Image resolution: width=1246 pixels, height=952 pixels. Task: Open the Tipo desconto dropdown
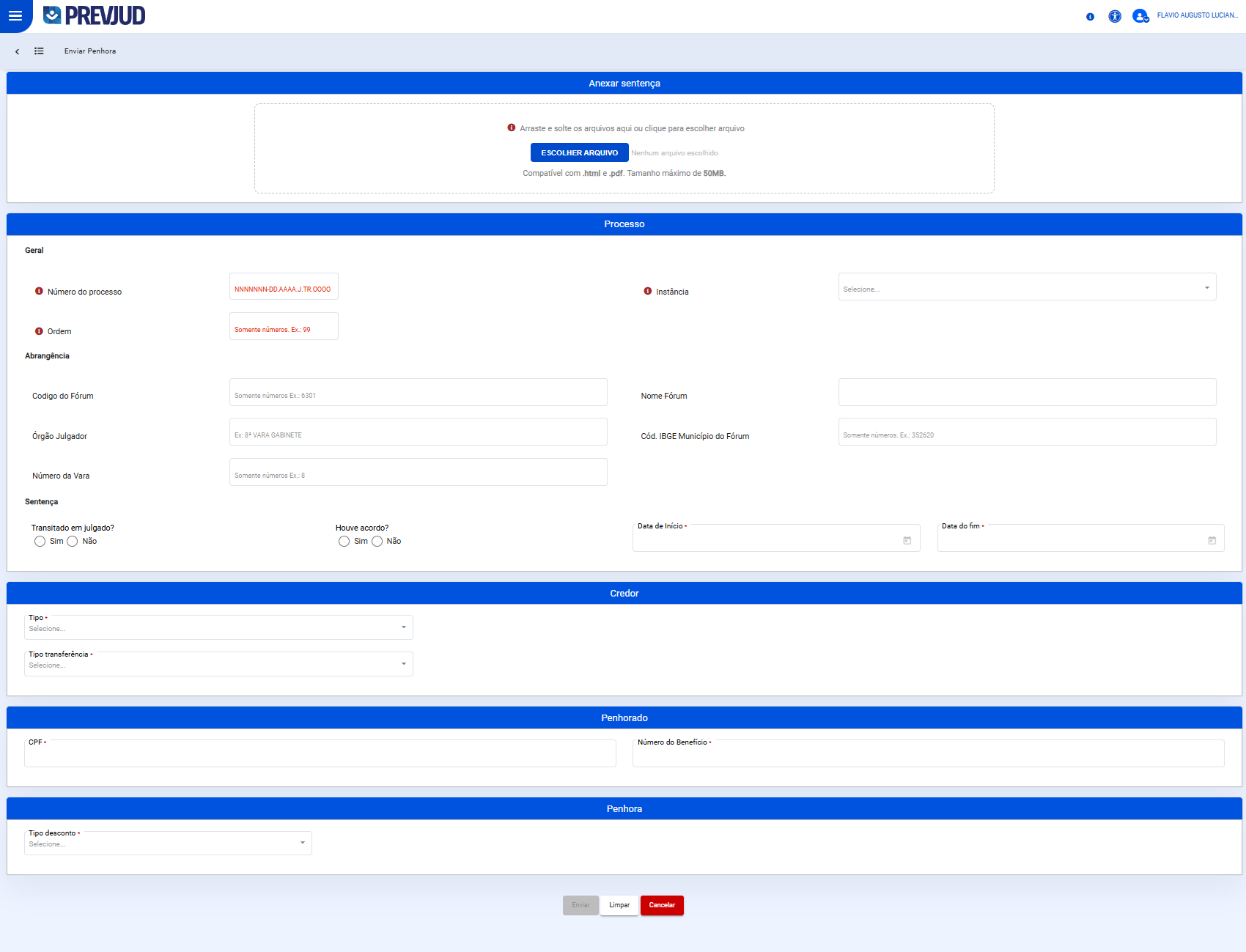point(168,843)
